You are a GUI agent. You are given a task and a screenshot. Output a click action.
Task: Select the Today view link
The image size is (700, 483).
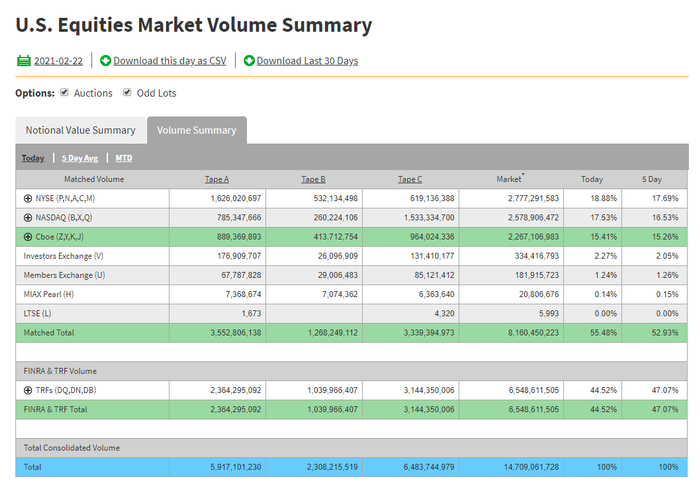[x=33, y=158]
